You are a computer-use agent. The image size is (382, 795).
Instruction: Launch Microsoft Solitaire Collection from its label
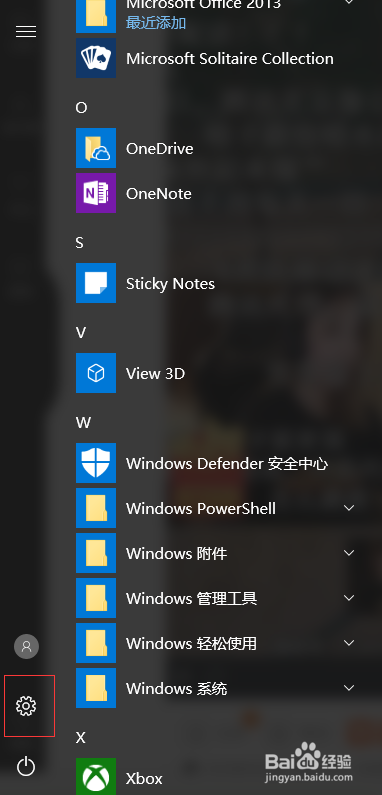[x=230, y=59]
